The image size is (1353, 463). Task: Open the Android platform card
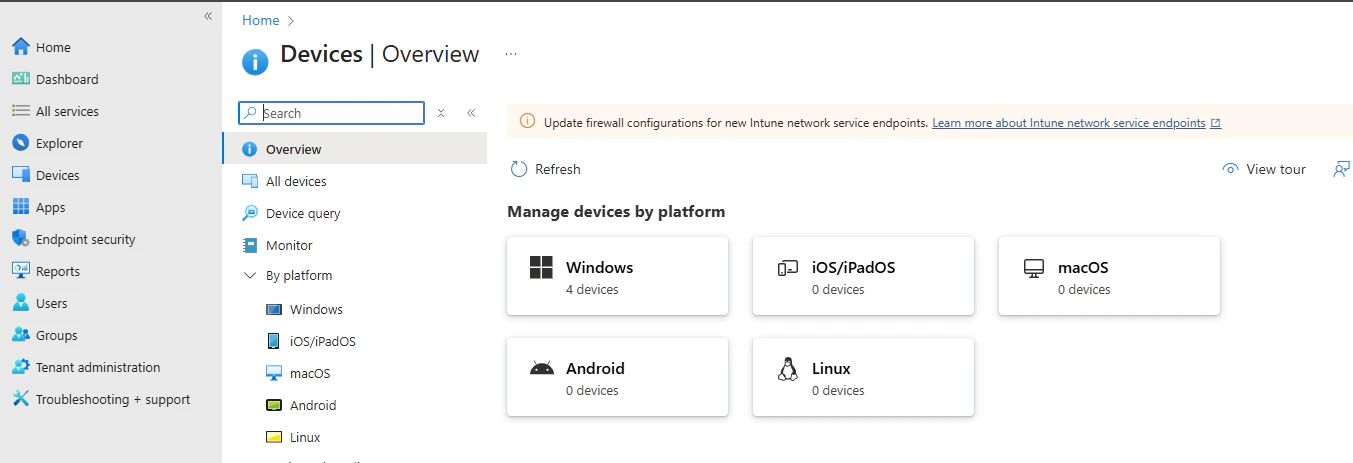pyautogui.click(x=617, y=377)
